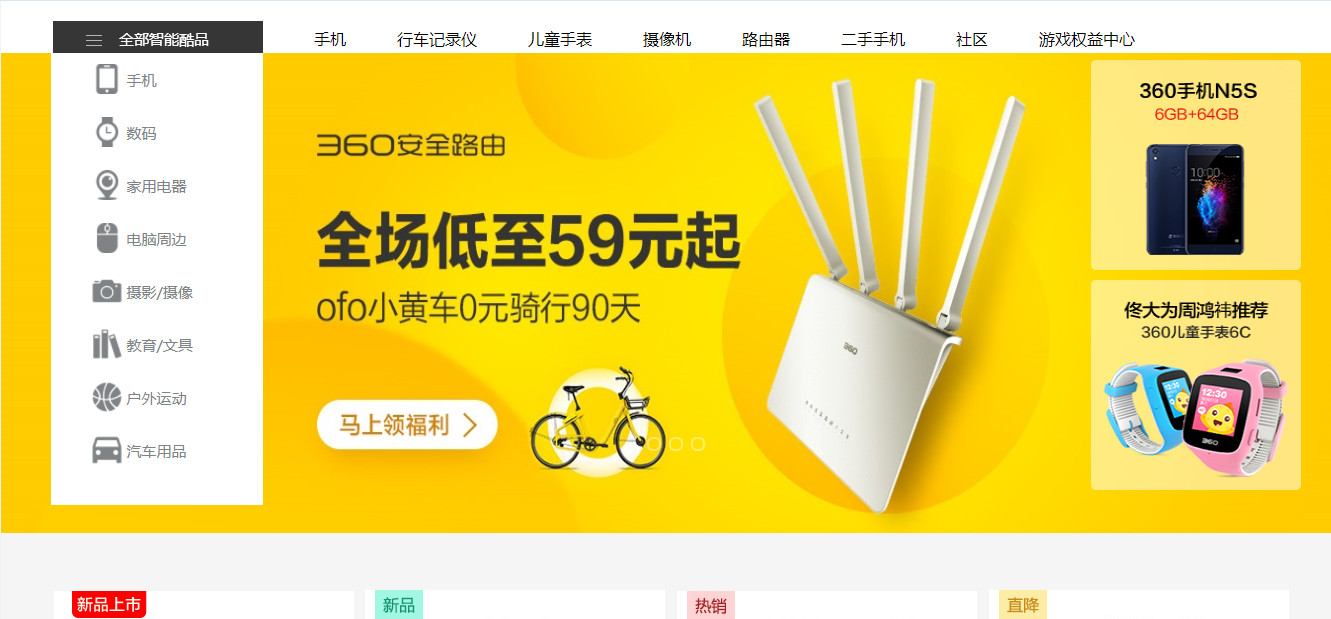Toggle the 全部智能酷品 hamburger menu
This screenshot has width=1331, height=619.
pos(94,40)
